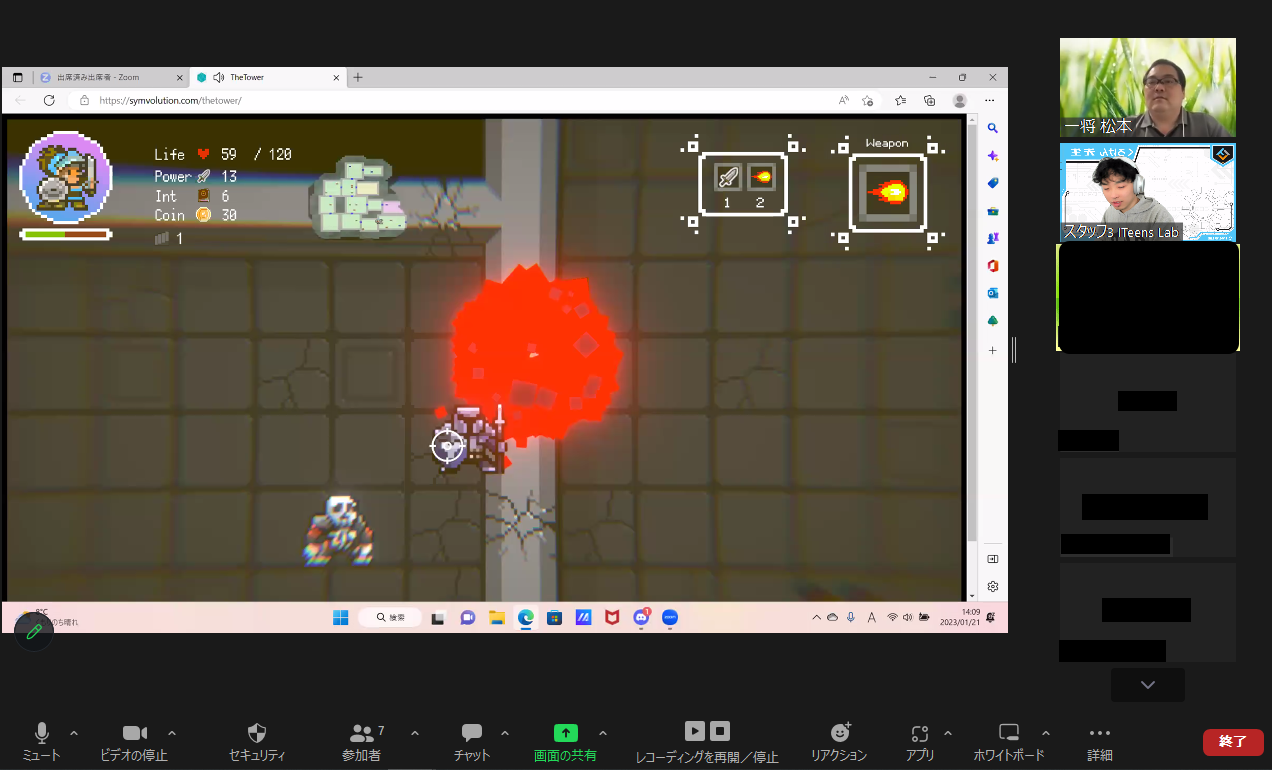
Task: Open Edge settings and more menu
Action: point(990,100)
